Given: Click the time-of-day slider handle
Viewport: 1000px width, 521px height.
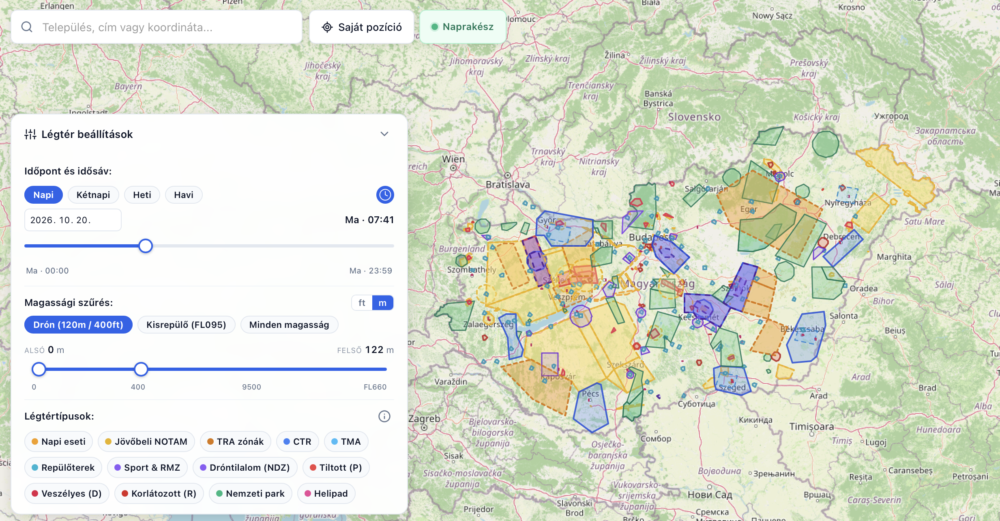Looking at the screenshot, I should click(145, 246).
